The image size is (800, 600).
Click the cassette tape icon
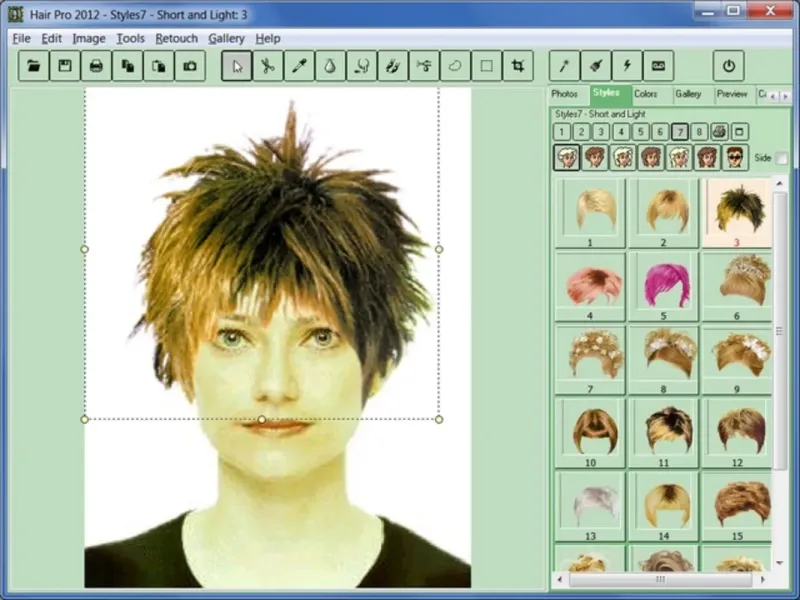658,66
